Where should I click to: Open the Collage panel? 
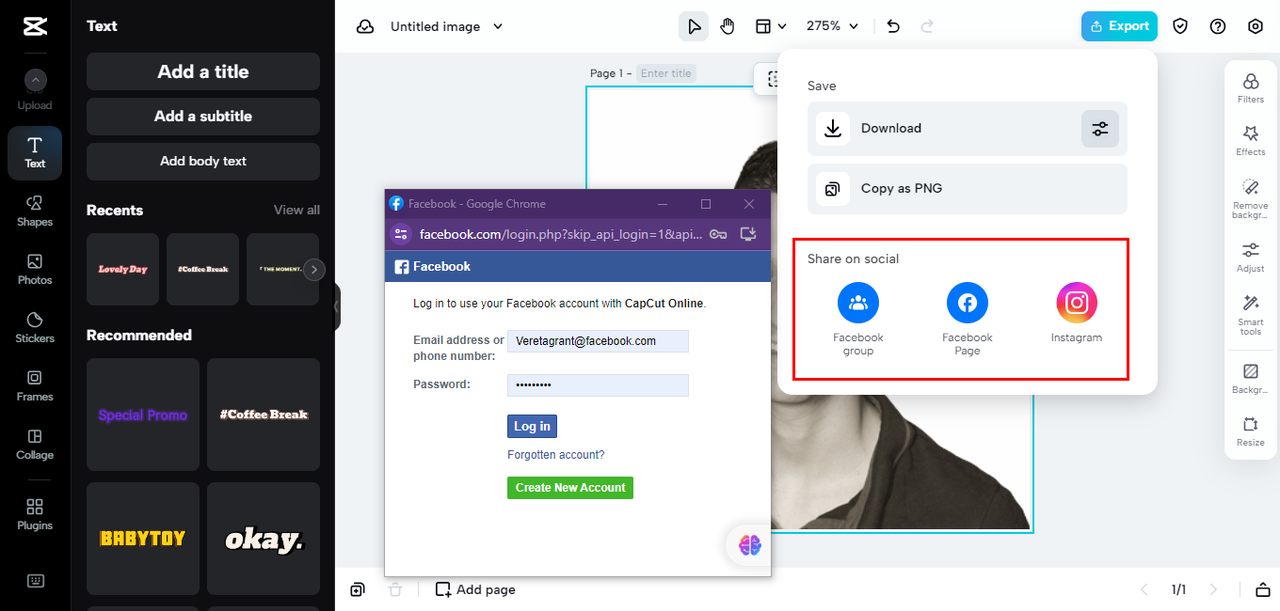click(x=35, y=443)
